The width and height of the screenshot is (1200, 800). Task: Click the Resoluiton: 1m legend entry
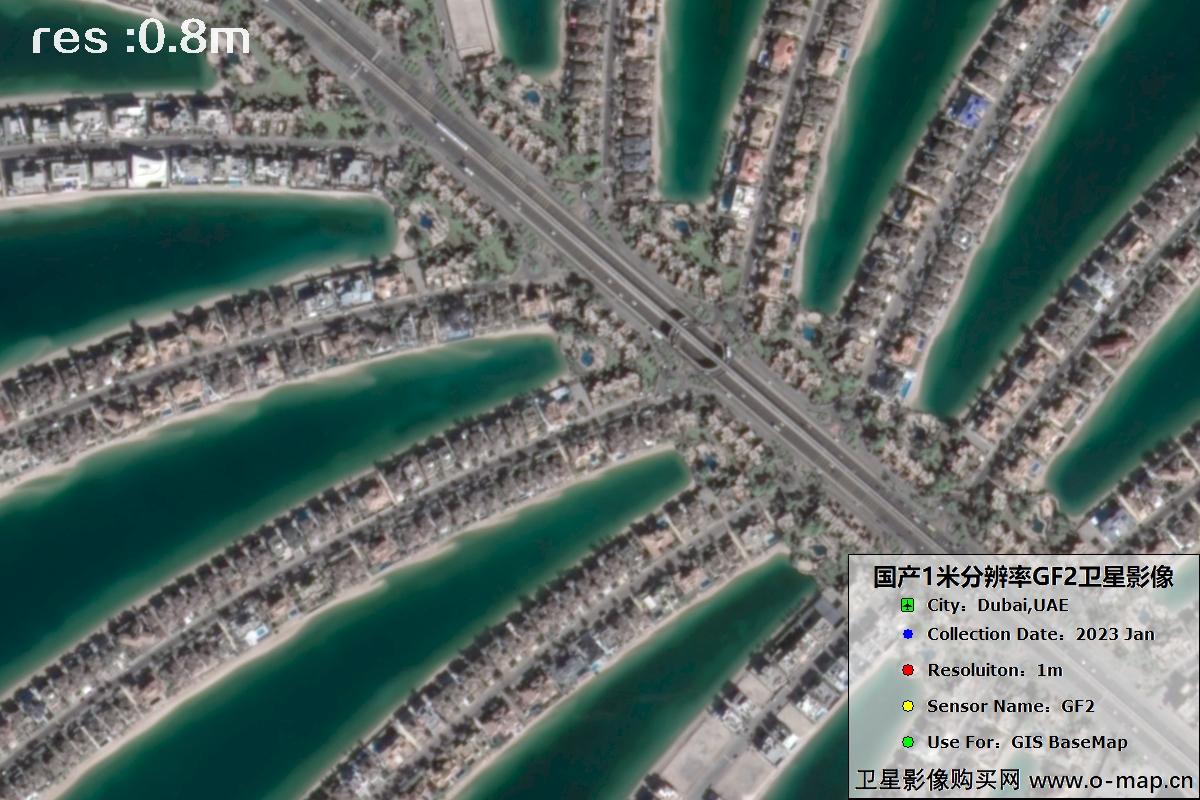995,670
